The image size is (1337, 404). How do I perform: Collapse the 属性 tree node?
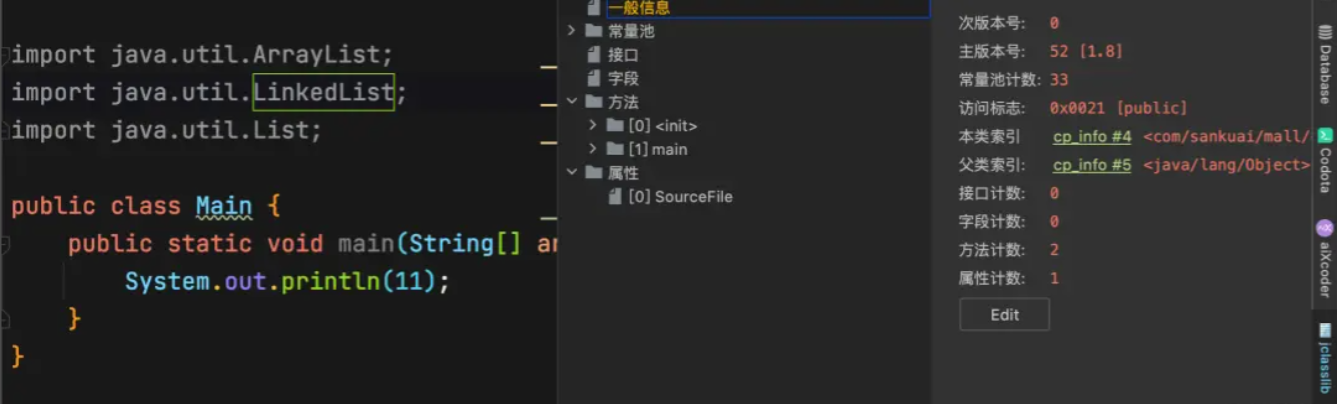[x=571, y=173]
